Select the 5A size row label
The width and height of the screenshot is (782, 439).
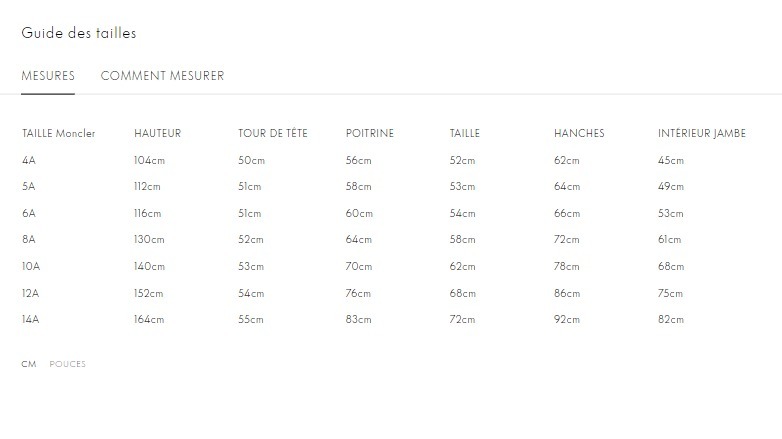(29, 187)
